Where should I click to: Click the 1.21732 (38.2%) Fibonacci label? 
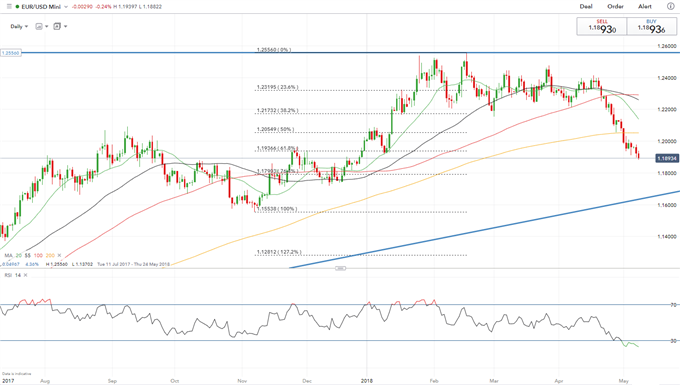(x=278, y=111)
